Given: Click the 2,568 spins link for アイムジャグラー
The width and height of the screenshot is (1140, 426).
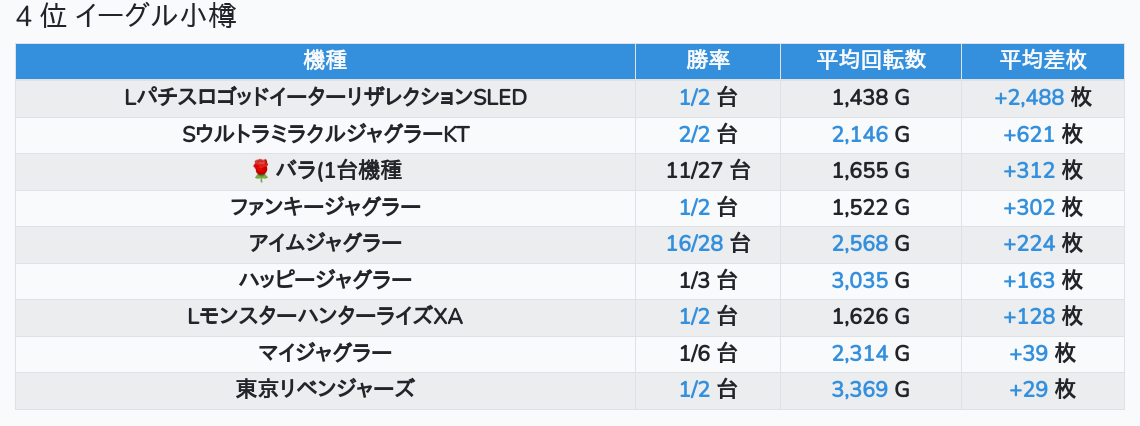Looking at the screenshot, I should tap(860, 243).
